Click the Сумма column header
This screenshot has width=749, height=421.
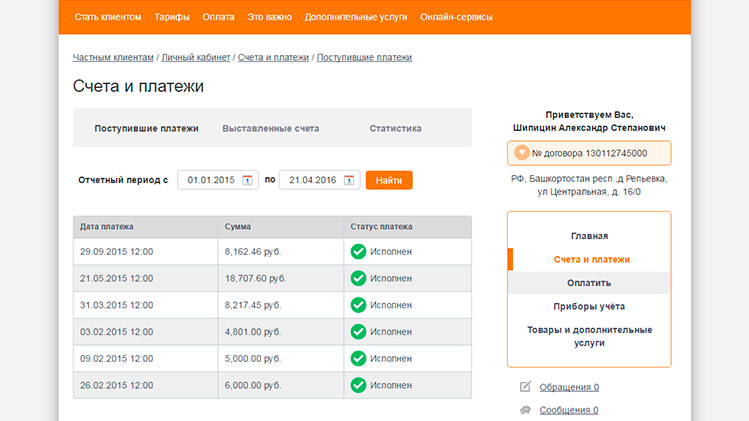281,227
